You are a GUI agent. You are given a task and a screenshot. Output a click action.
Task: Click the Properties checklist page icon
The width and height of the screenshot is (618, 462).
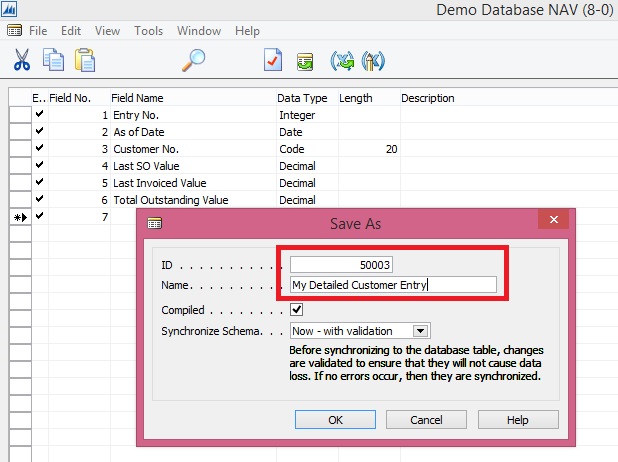coord(273,60)
